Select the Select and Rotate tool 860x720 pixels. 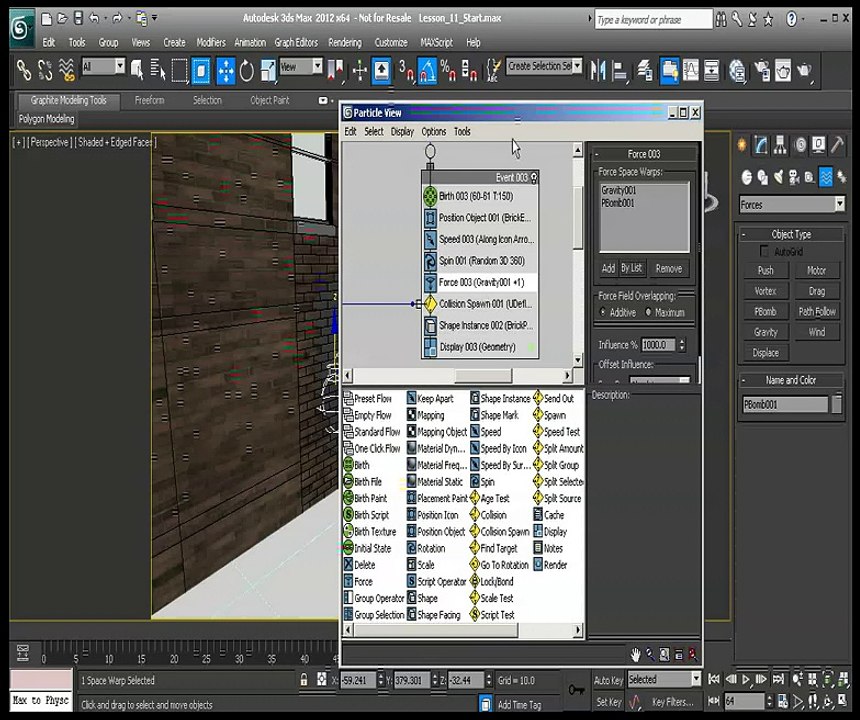pyautogui.click(x=247, y=71)
